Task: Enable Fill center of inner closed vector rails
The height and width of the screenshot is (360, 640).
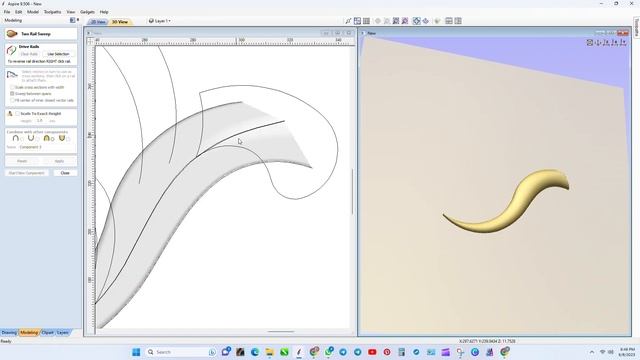Action: [12, 100]
